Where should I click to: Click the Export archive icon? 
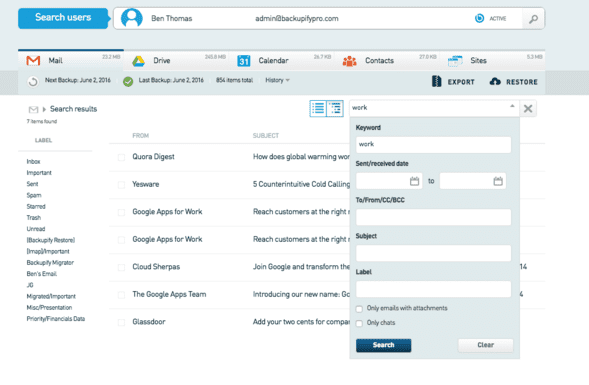436,81
